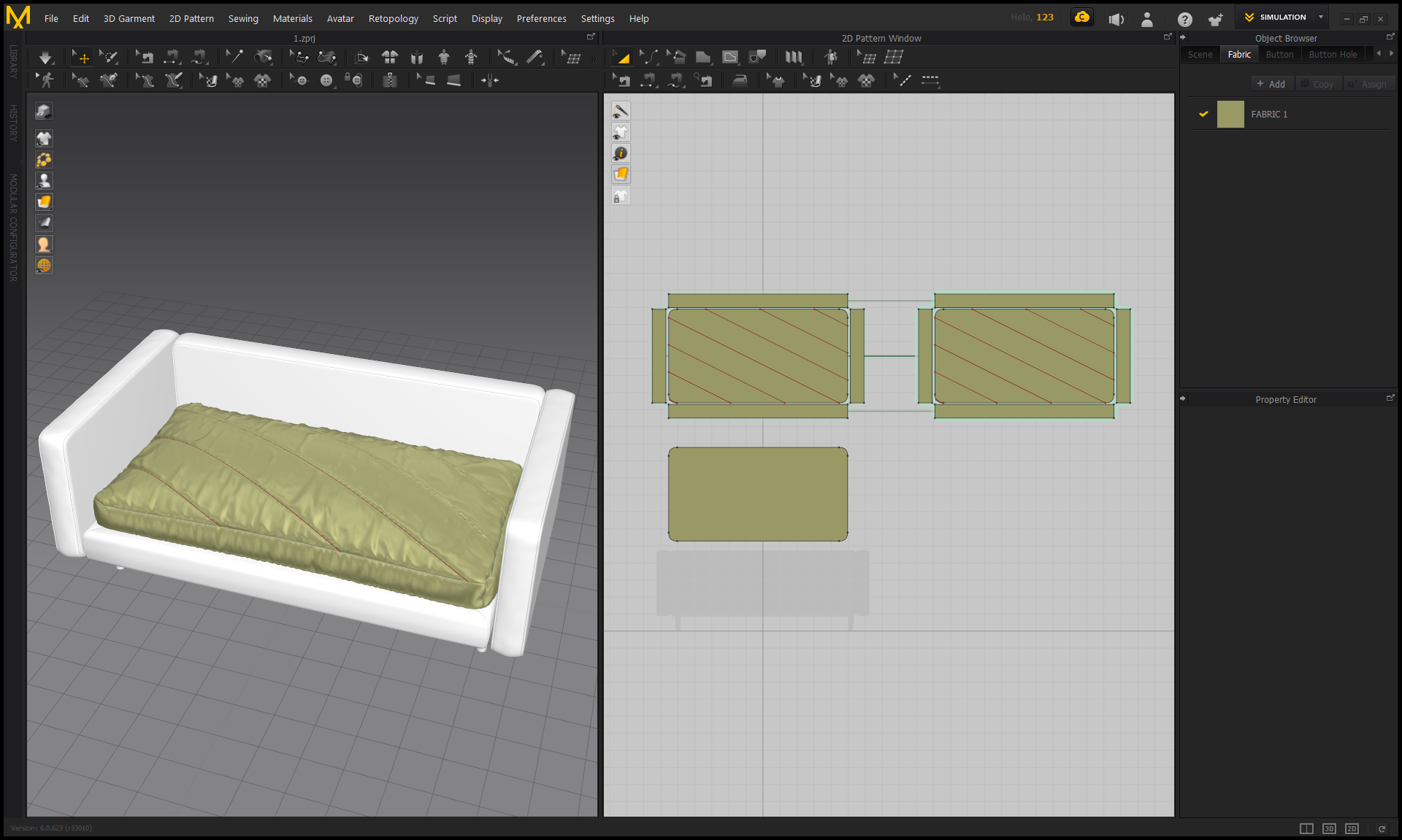Click the Zipper tool icon
Screen dimensions: 1402x840
390,80
